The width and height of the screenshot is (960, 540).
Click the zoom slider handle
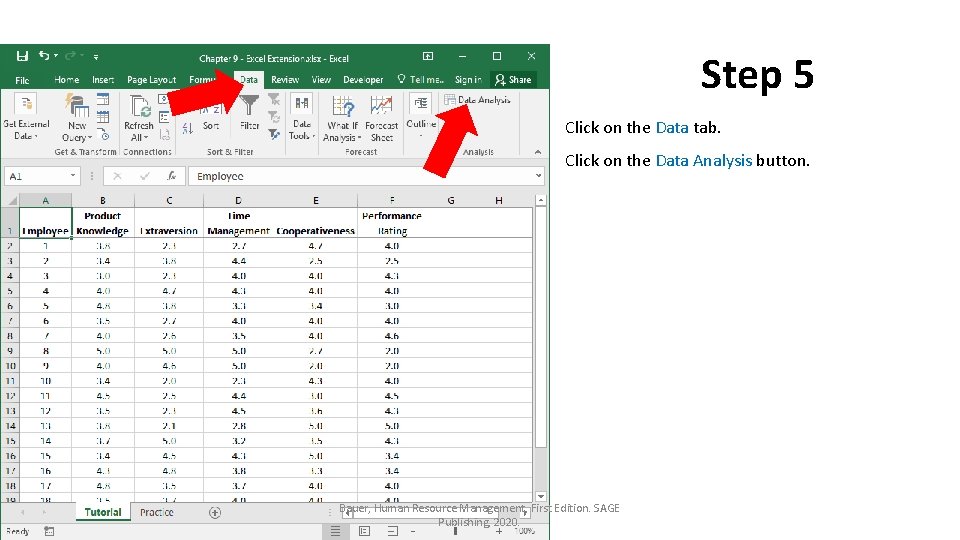pos(455,531)
